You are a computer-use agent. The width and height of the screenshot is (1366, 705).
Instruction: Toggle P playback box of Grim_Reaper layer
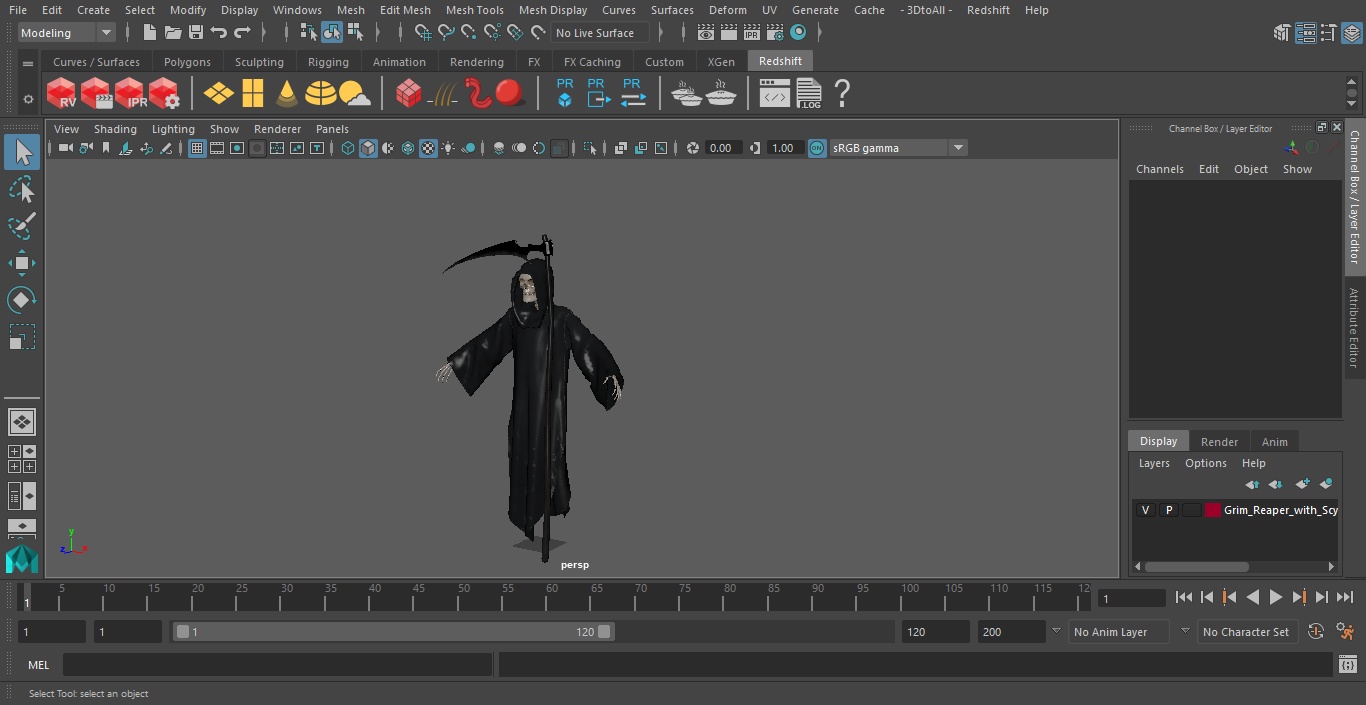coord(1168,510)
